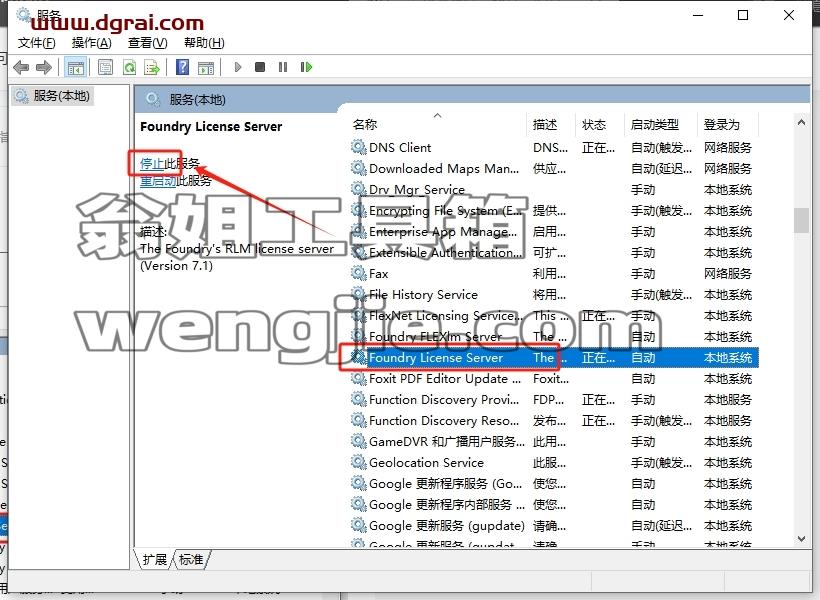Click the Stop Service square icon
Screen dimensions: 820x600
tap(260, 67)
